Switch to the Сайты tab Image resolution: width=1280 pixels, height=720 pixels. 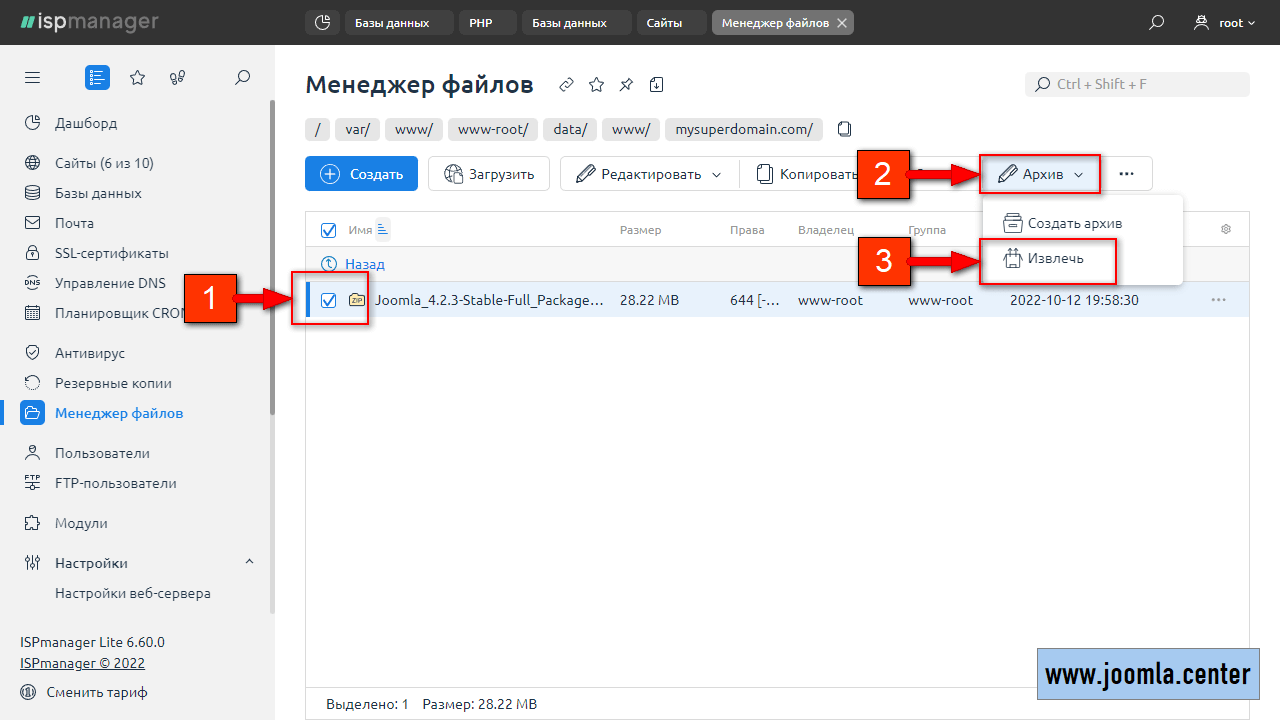tap(664, 23)
